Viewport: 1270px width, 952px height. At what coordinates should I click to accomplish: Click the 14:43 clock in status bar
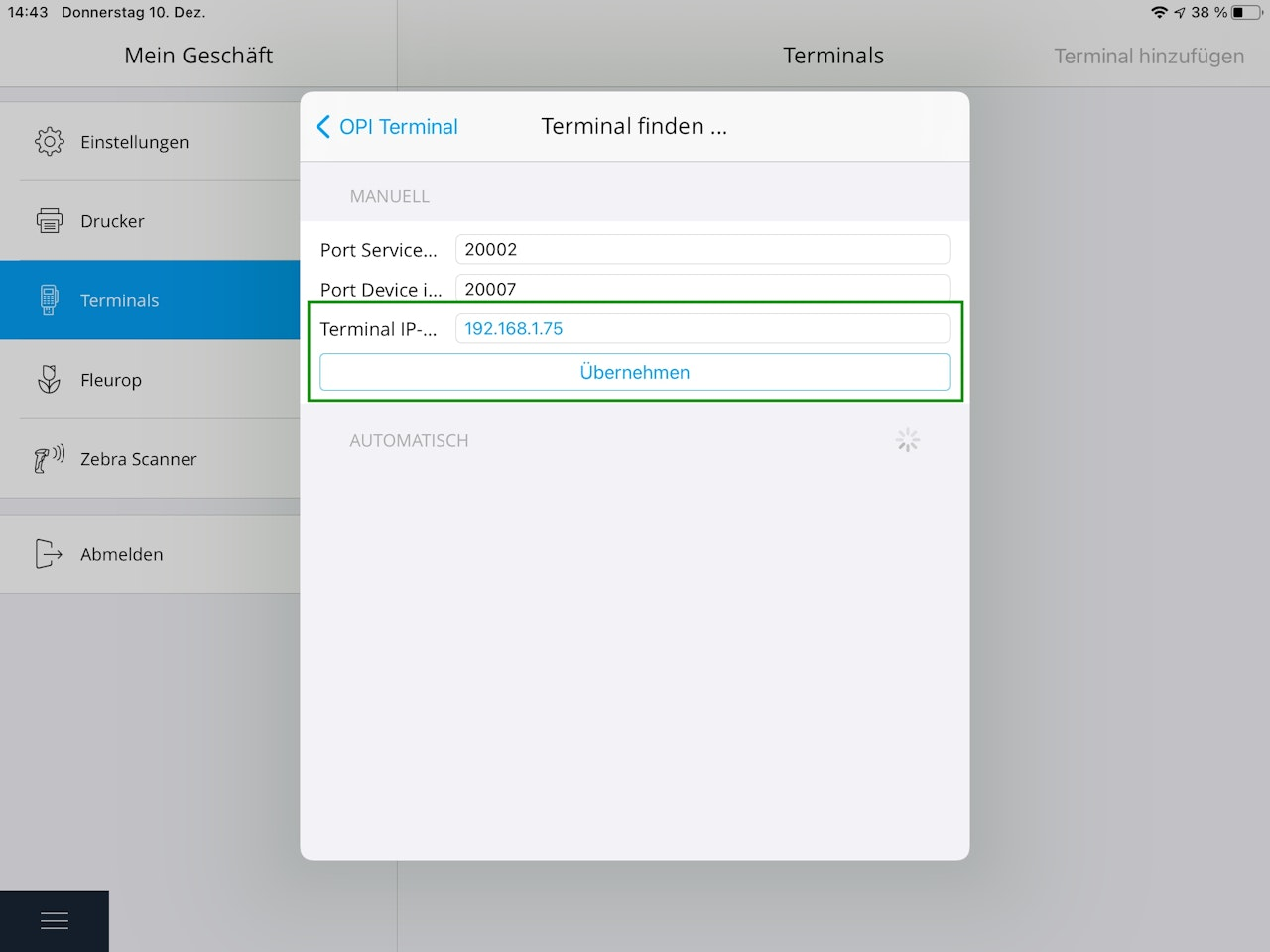pyautogui.click(x=28, y=12)
